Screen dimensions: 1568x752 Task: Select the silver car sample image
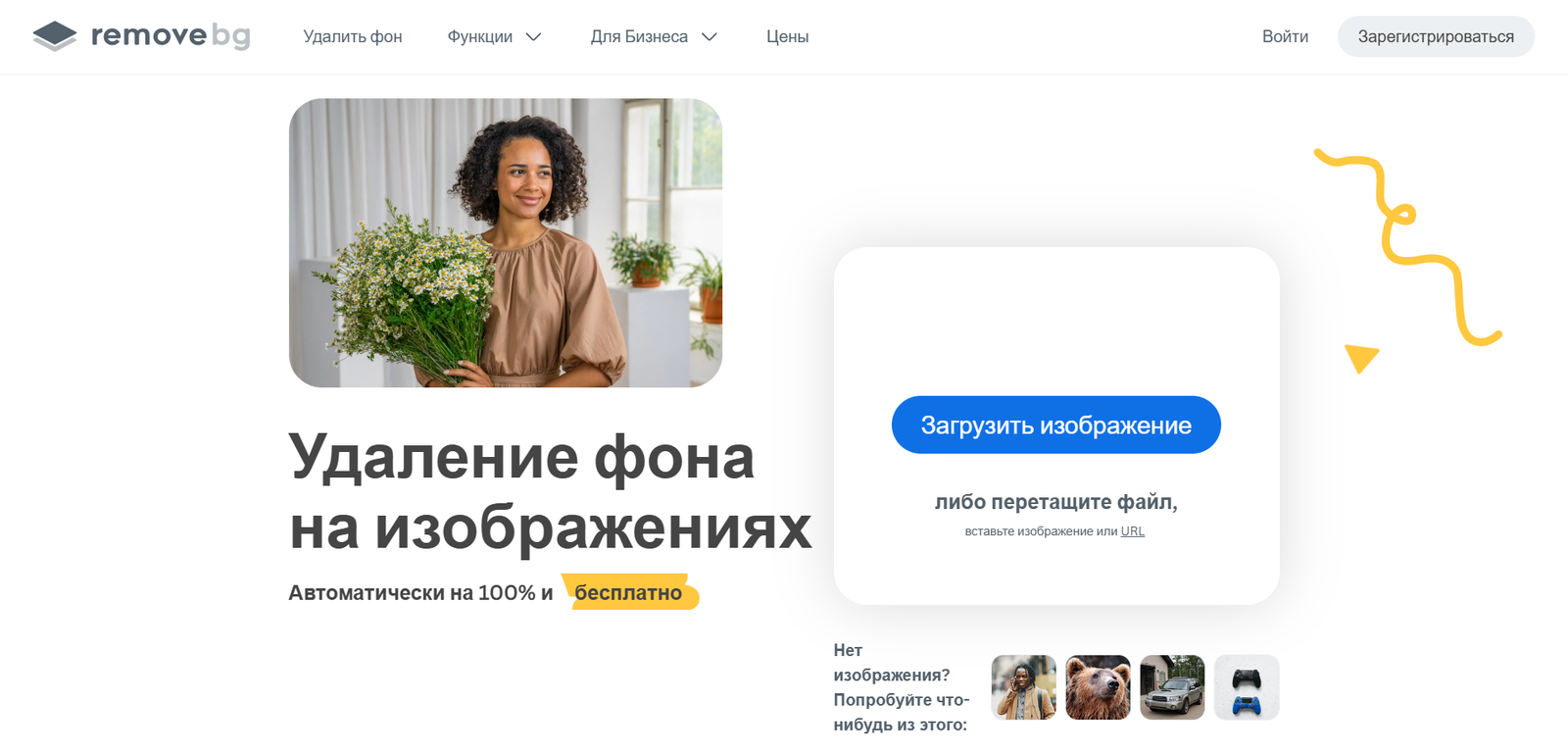click(1172, 687)
